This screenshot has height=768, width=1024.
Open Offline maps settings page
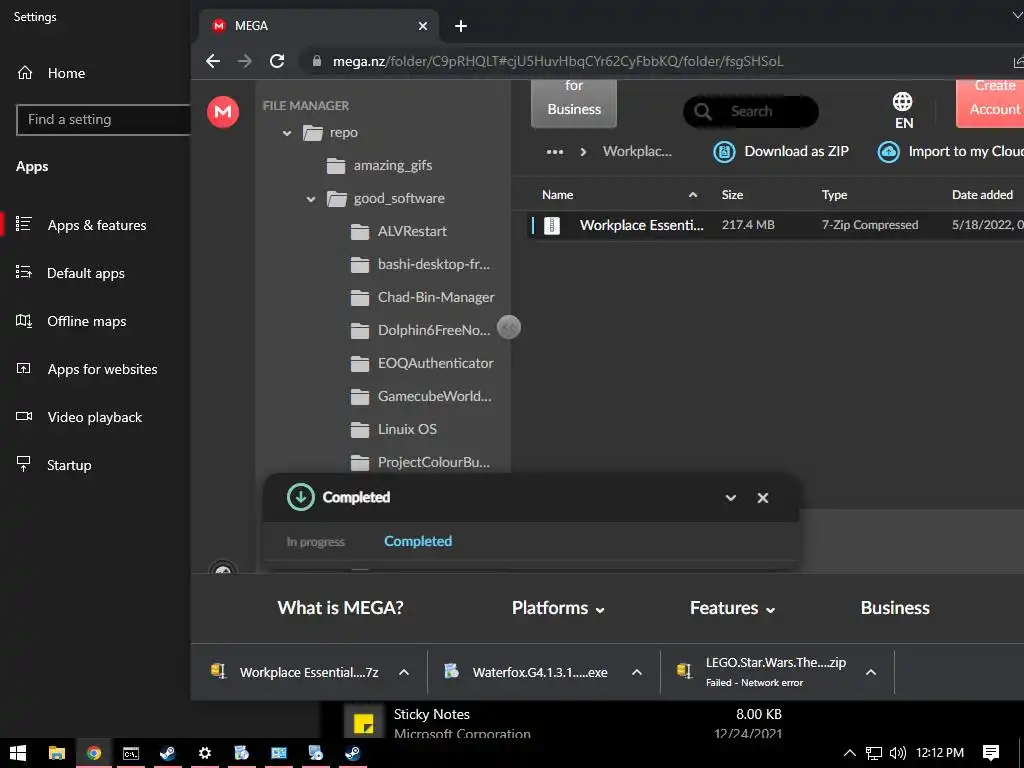click(x=86, y=321)
